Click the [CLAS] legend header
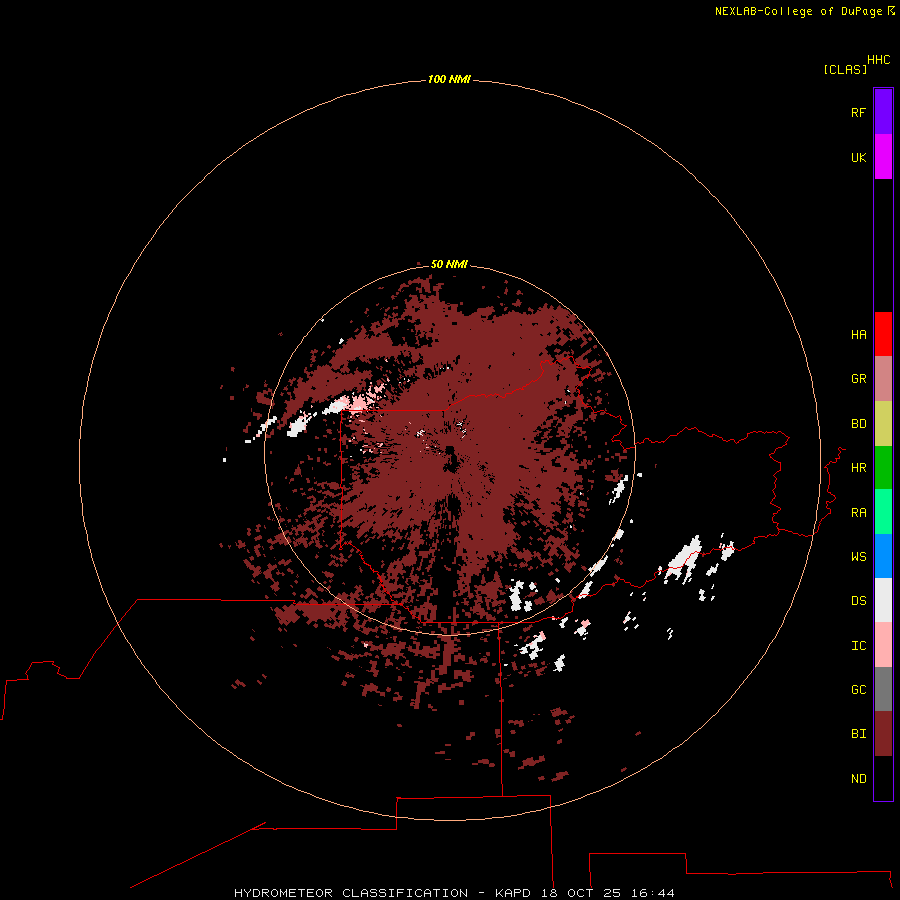 pyautogui.click(x=845, y=70)
